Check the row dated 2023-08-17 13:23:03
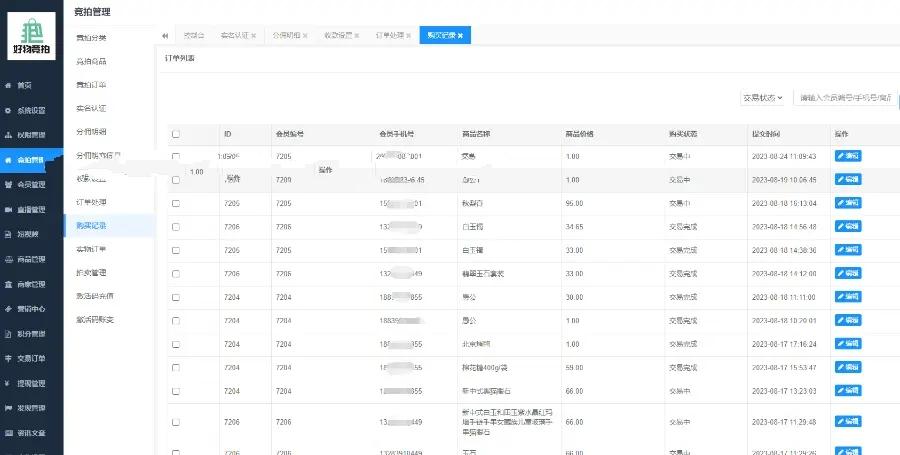The image size is (900, 455). coord(176,391)
